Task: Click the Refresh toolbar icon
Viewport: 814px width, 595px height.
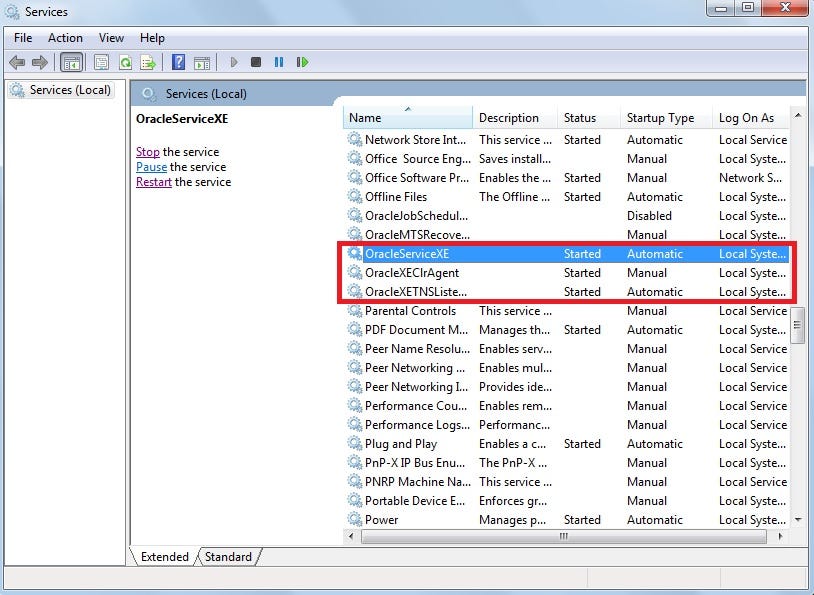Action: 125,62
